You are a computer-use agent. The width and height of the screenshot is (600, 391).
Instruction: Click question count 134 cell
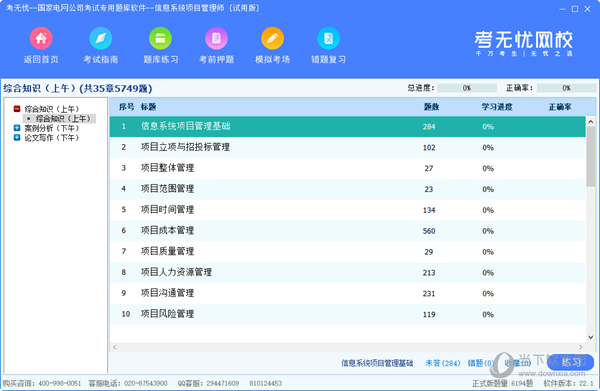(429, 210)
